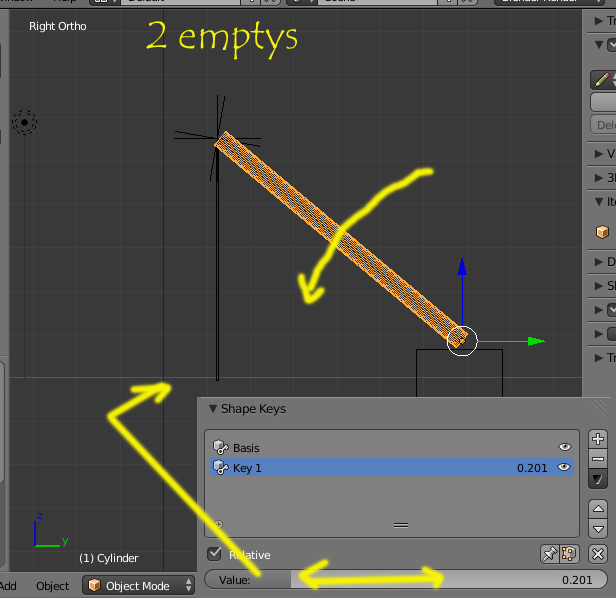The height and width of the screenshot is (598, 616).
Task: Click the grease pencil icon in sidebar
Action: [602, 80]
